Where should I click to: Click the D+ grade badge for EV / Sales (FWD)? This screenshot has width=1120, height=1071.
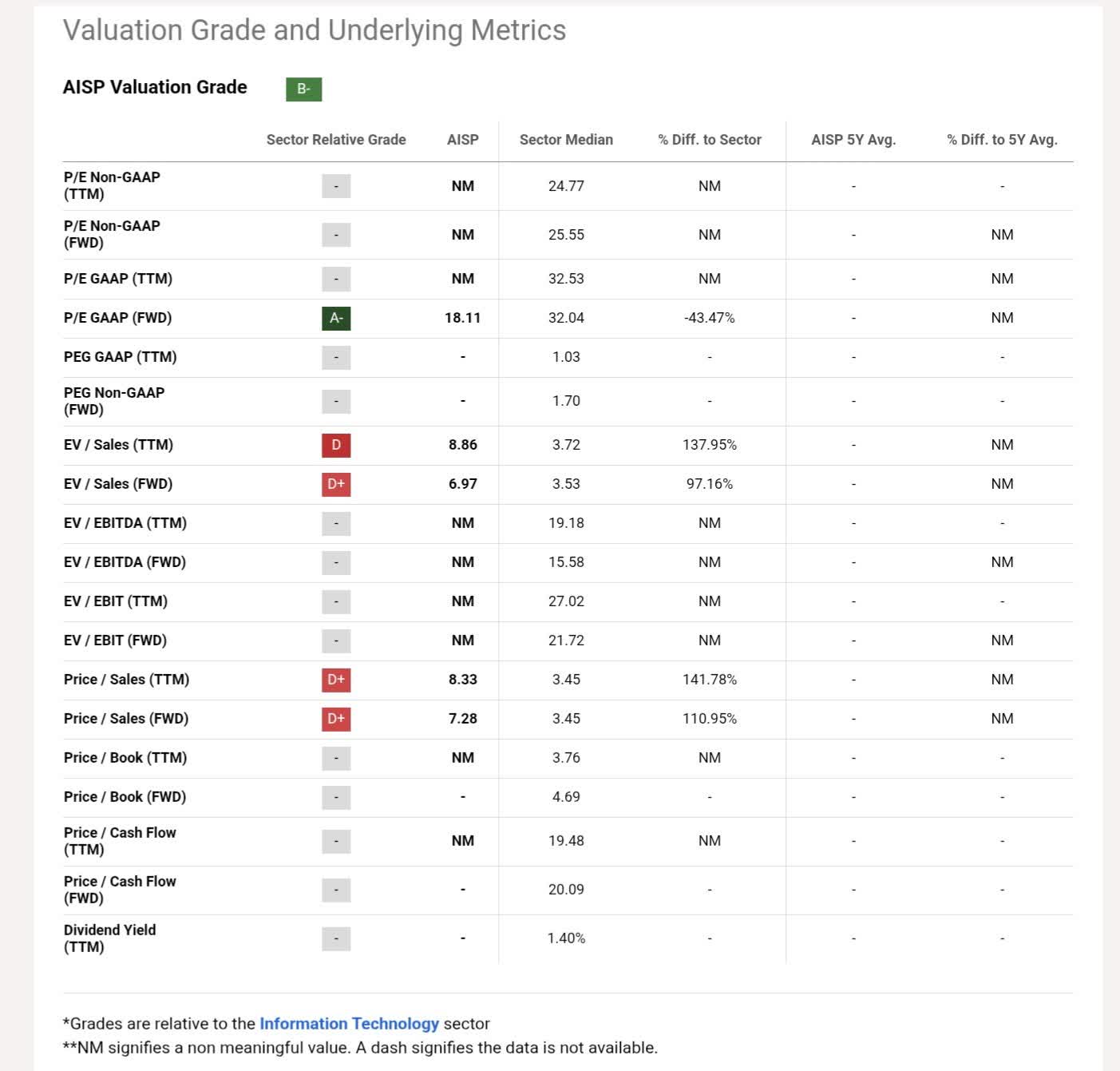[x=336, y=484]
